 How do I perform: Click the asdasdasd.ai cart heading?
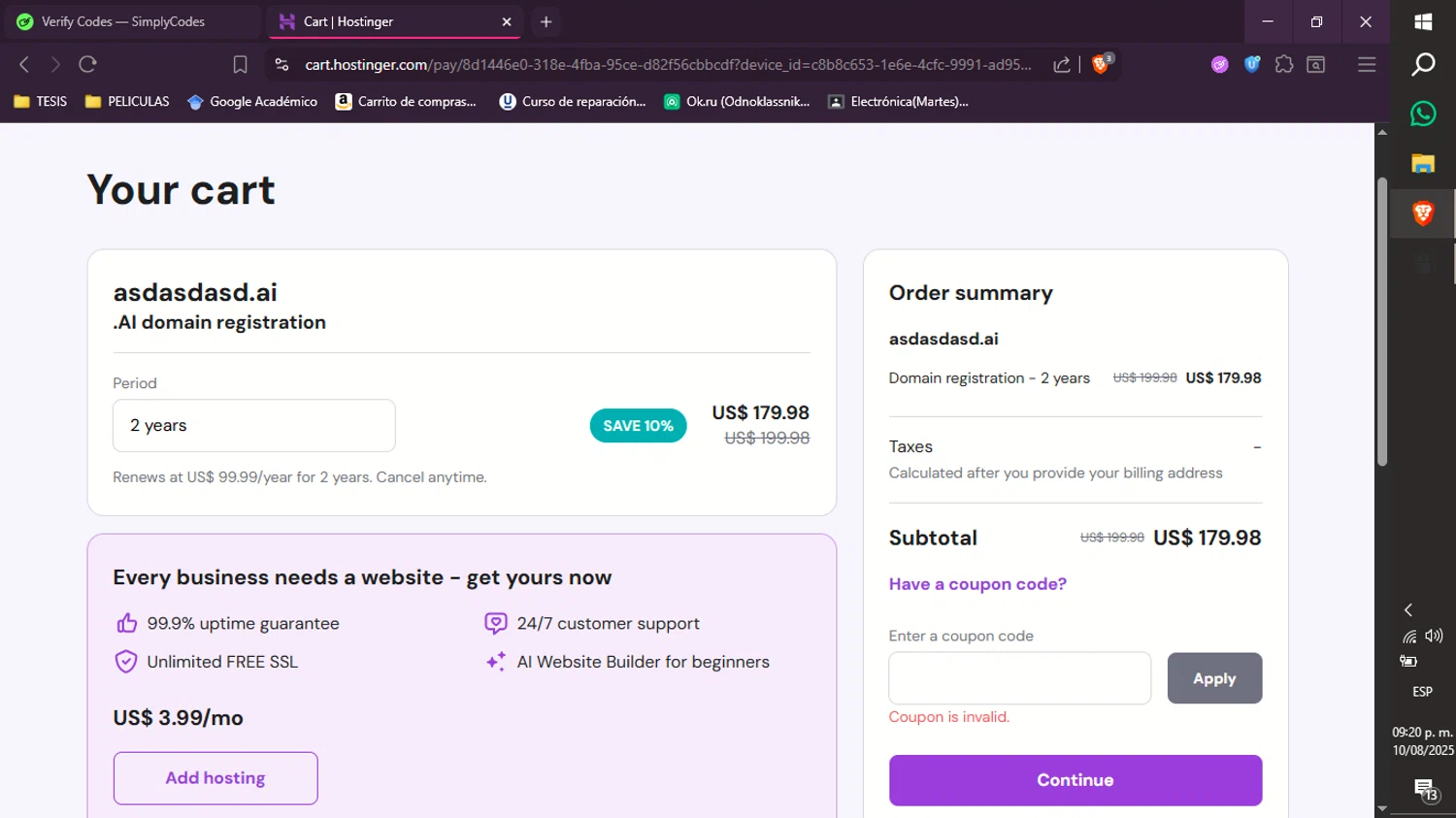195,292
